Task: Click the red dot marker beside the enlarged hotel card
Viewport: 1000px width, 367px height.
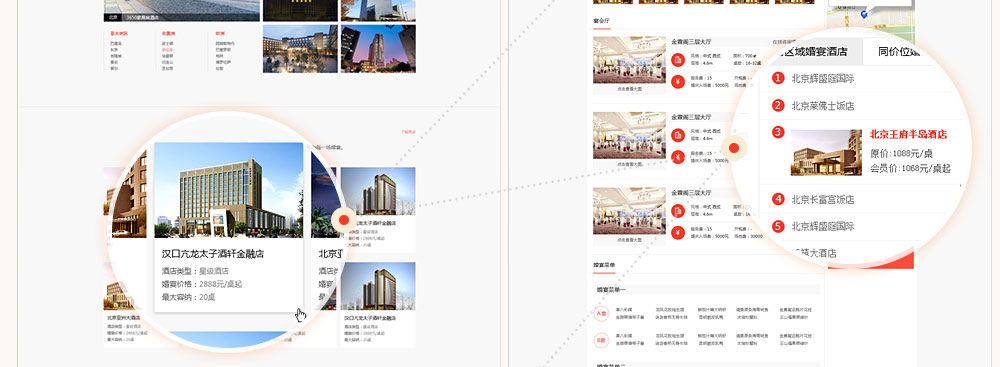Action: tap(344, 220)
